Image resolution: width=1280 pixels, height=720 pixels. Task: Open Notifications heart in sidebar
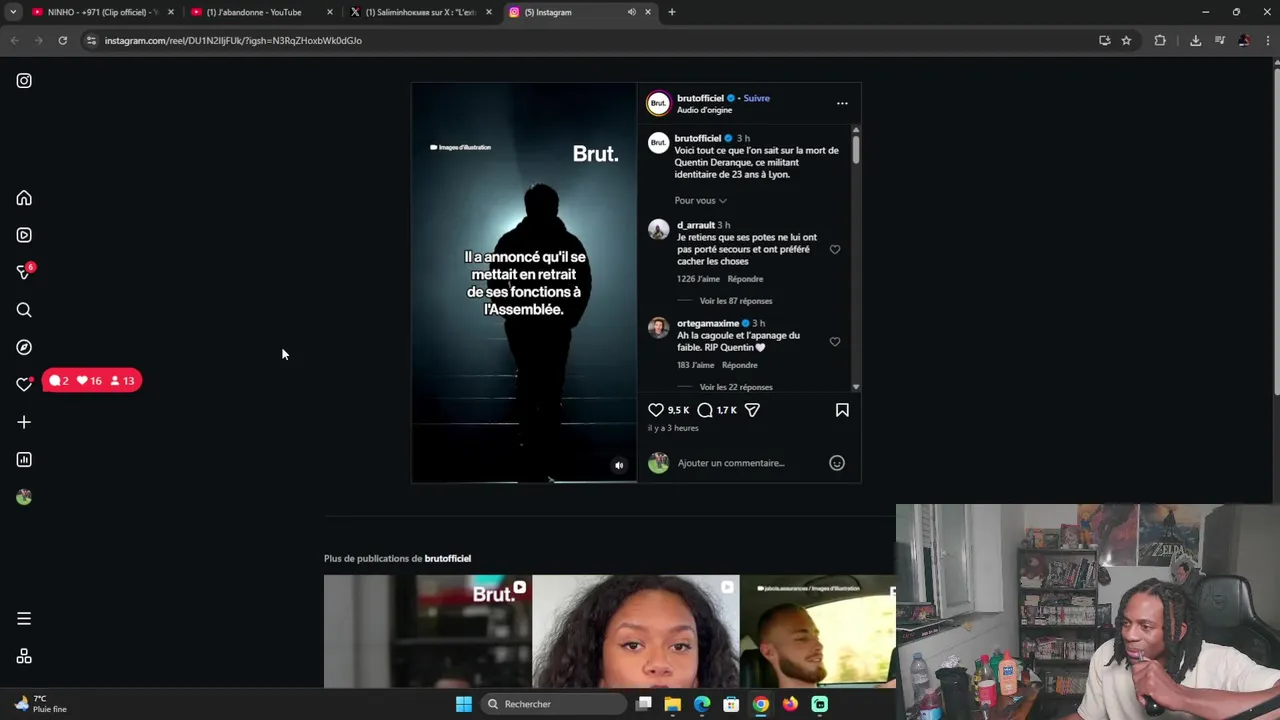coord(24,384)
